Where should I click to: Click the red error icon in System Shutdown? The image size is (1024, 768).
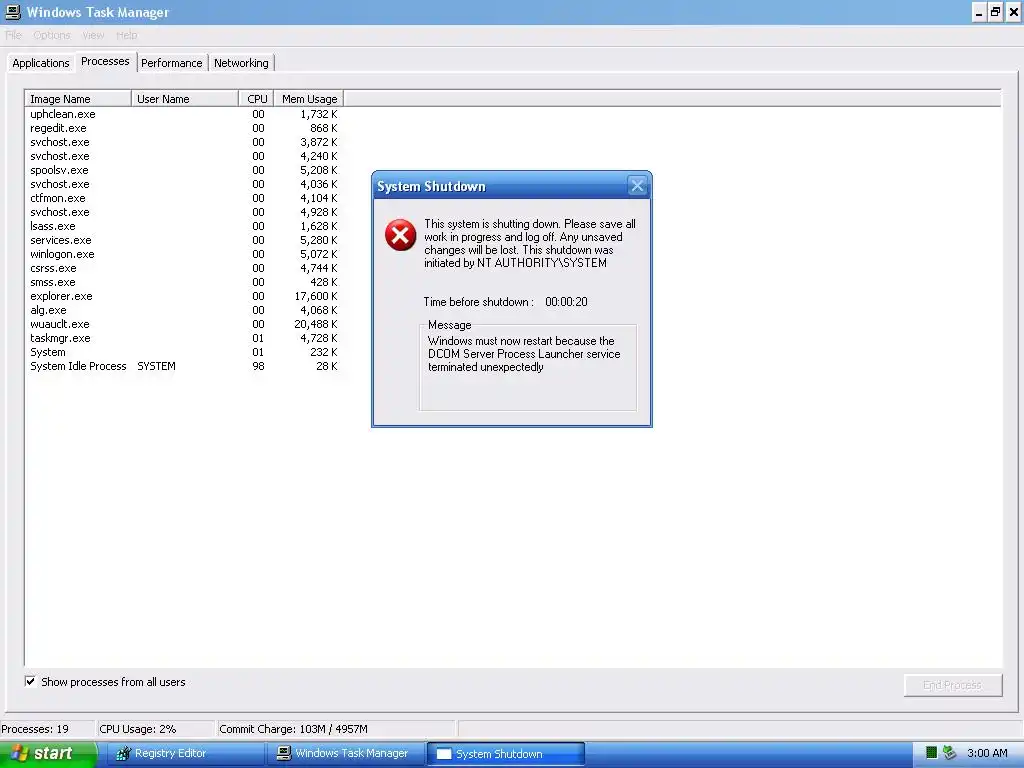click(x=400, y=235)
